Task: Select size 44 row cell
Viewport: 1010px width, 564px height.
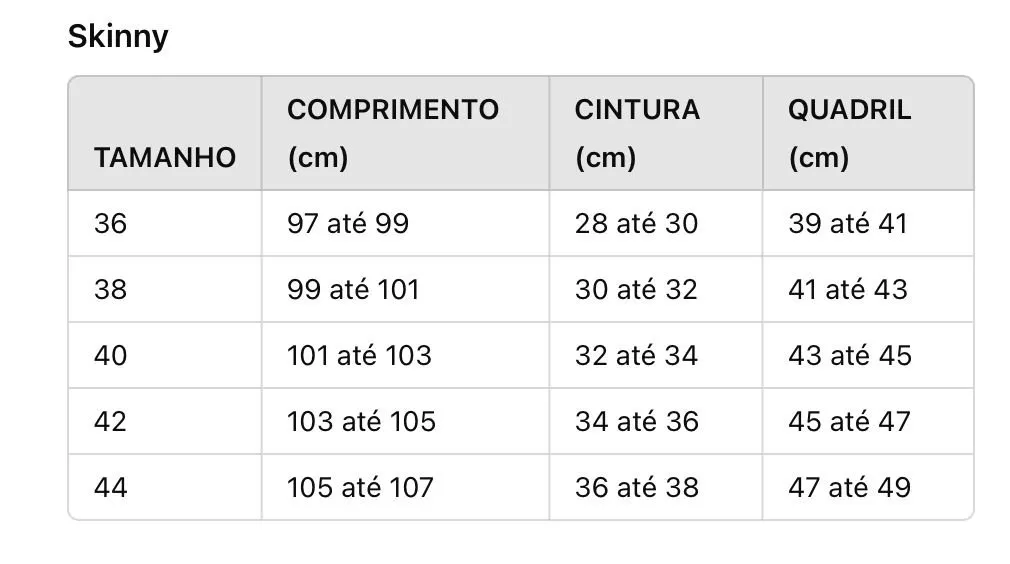Action: [x=165, y=487]
